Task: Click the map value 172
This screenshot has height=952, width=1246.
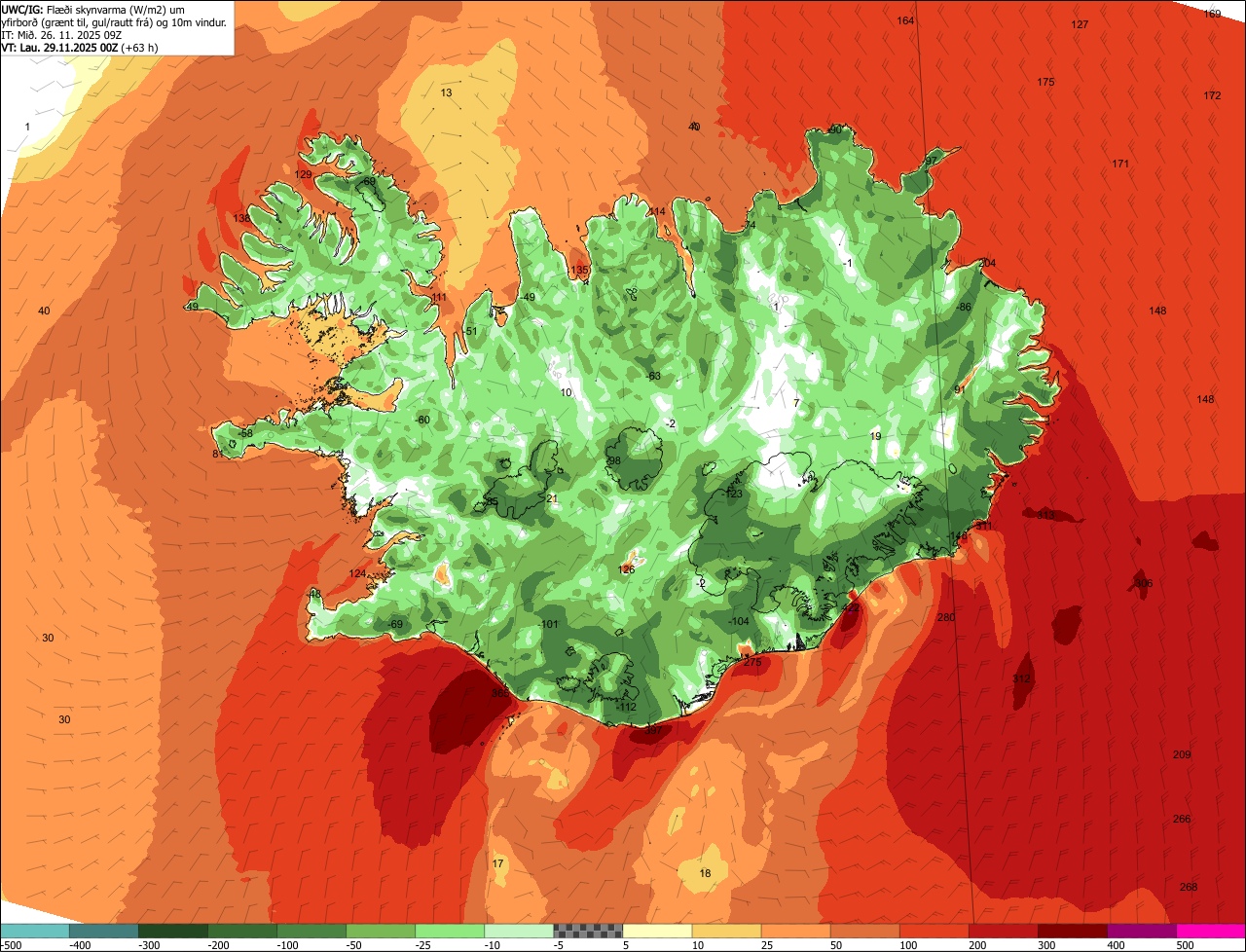Action: tap(1212, 95)
